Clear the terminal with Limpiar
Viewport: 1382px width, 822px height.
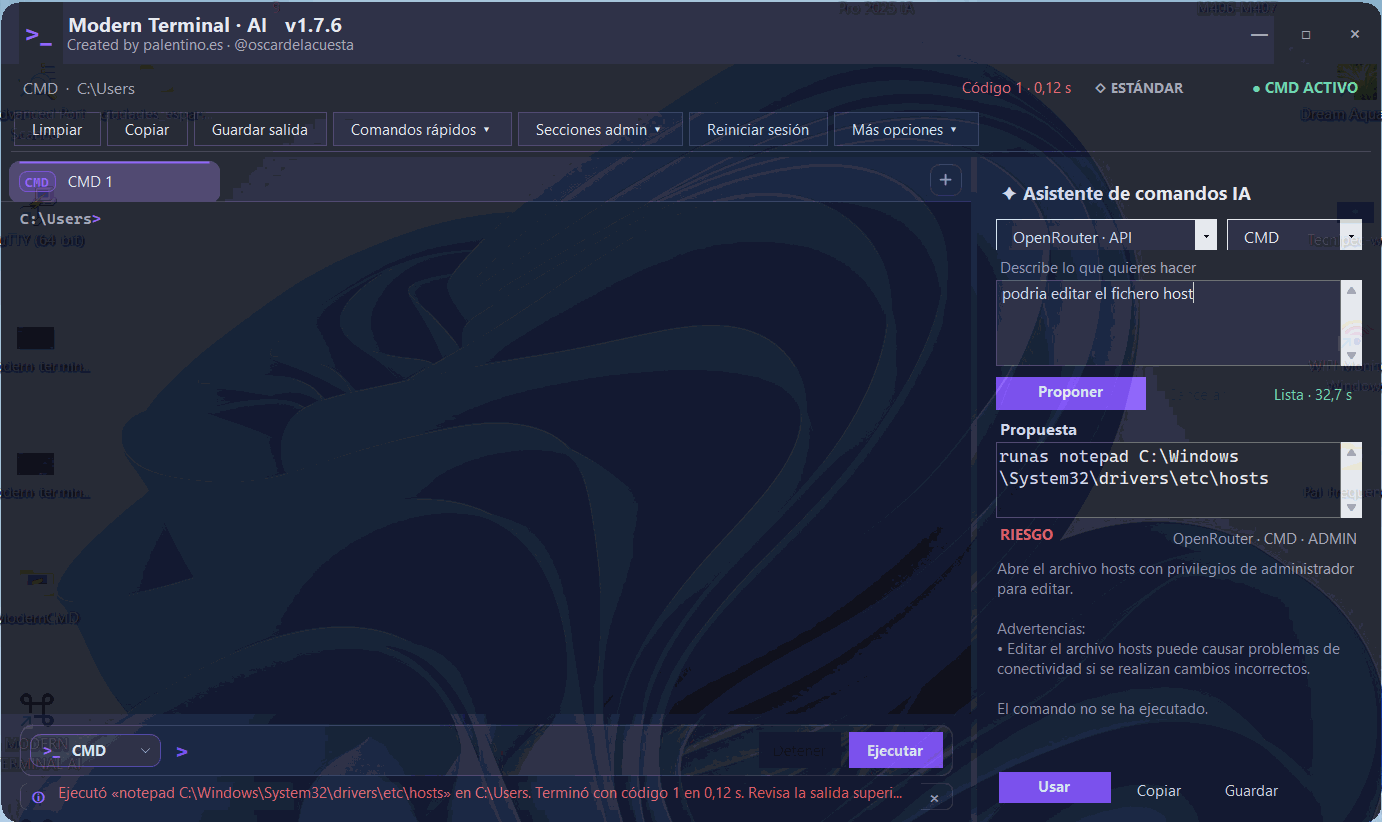(57, 129)
